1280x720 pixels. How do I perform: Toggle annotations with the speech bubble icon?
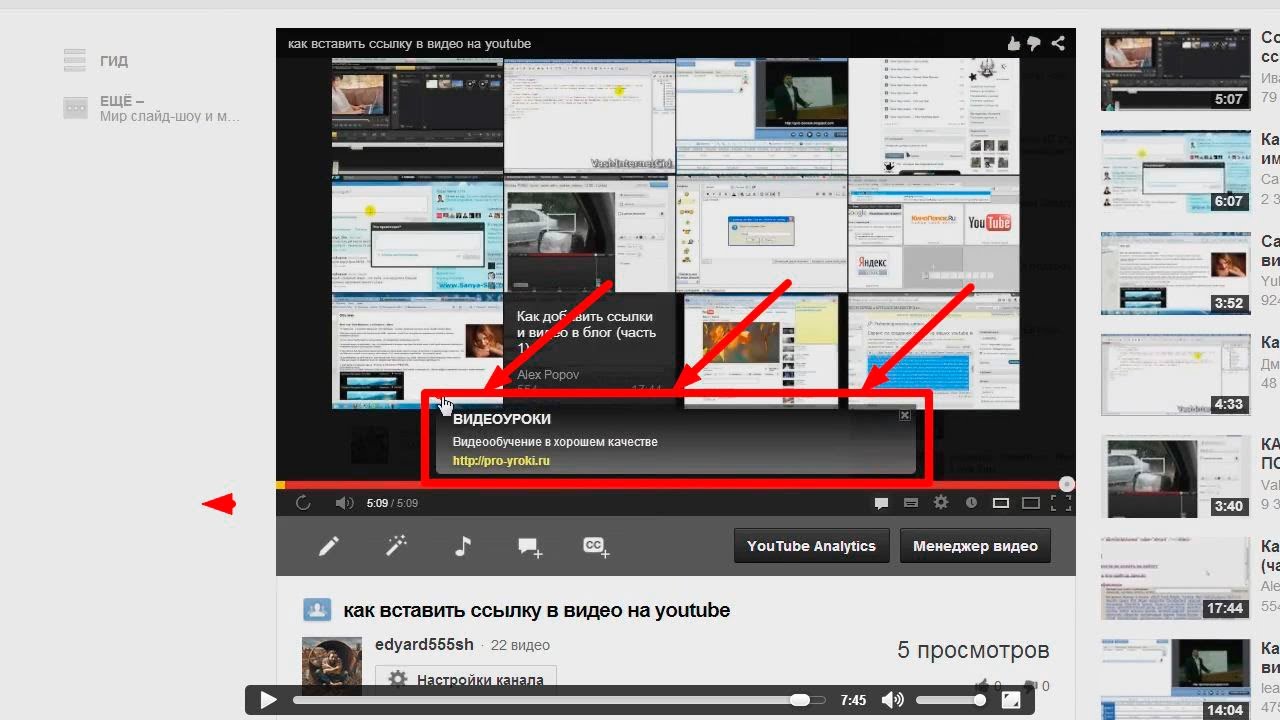click(x=882, y=503)
